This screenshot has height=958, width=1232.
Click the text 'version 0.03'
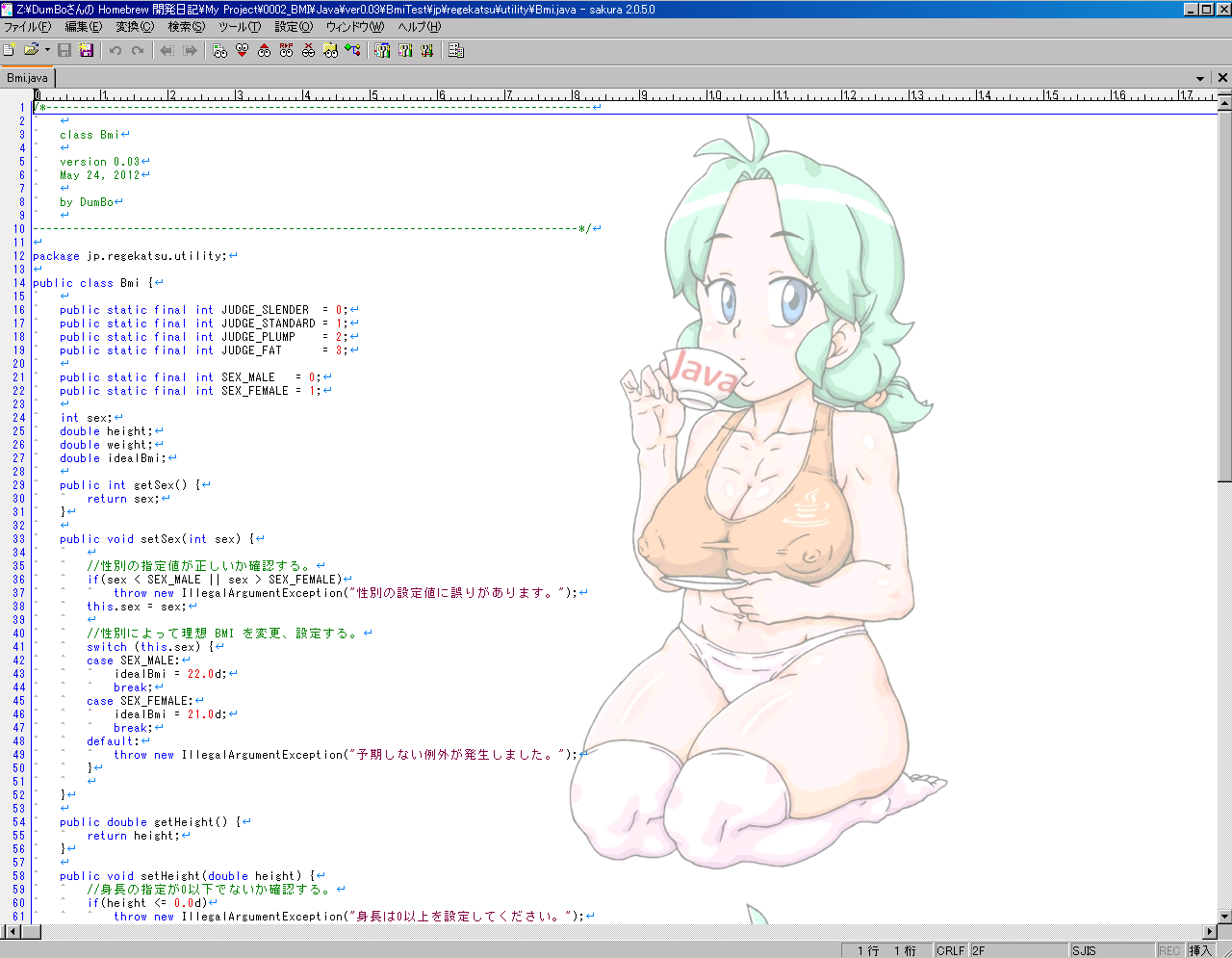point(100,162)
